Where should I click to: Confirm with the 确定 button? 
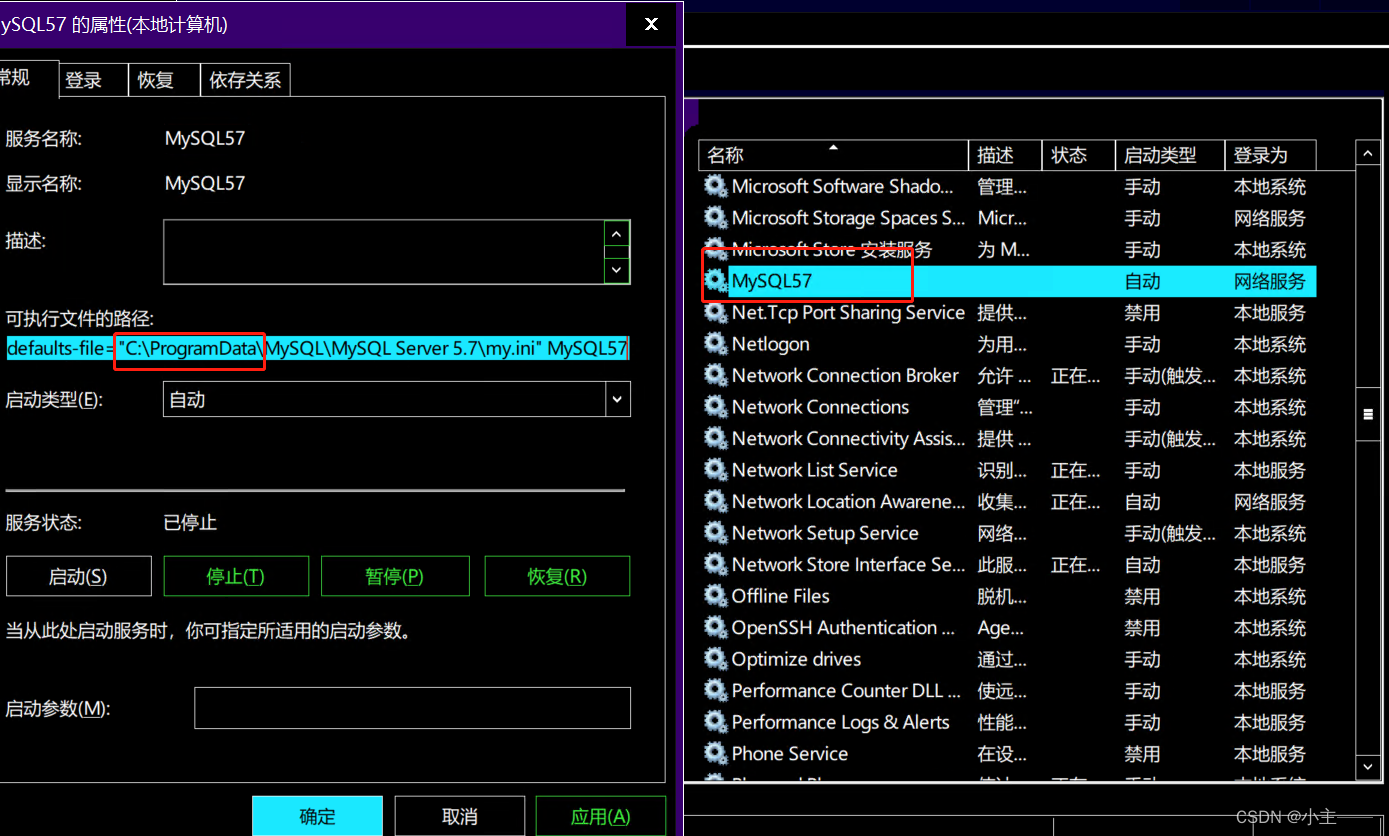click(317, 816)
